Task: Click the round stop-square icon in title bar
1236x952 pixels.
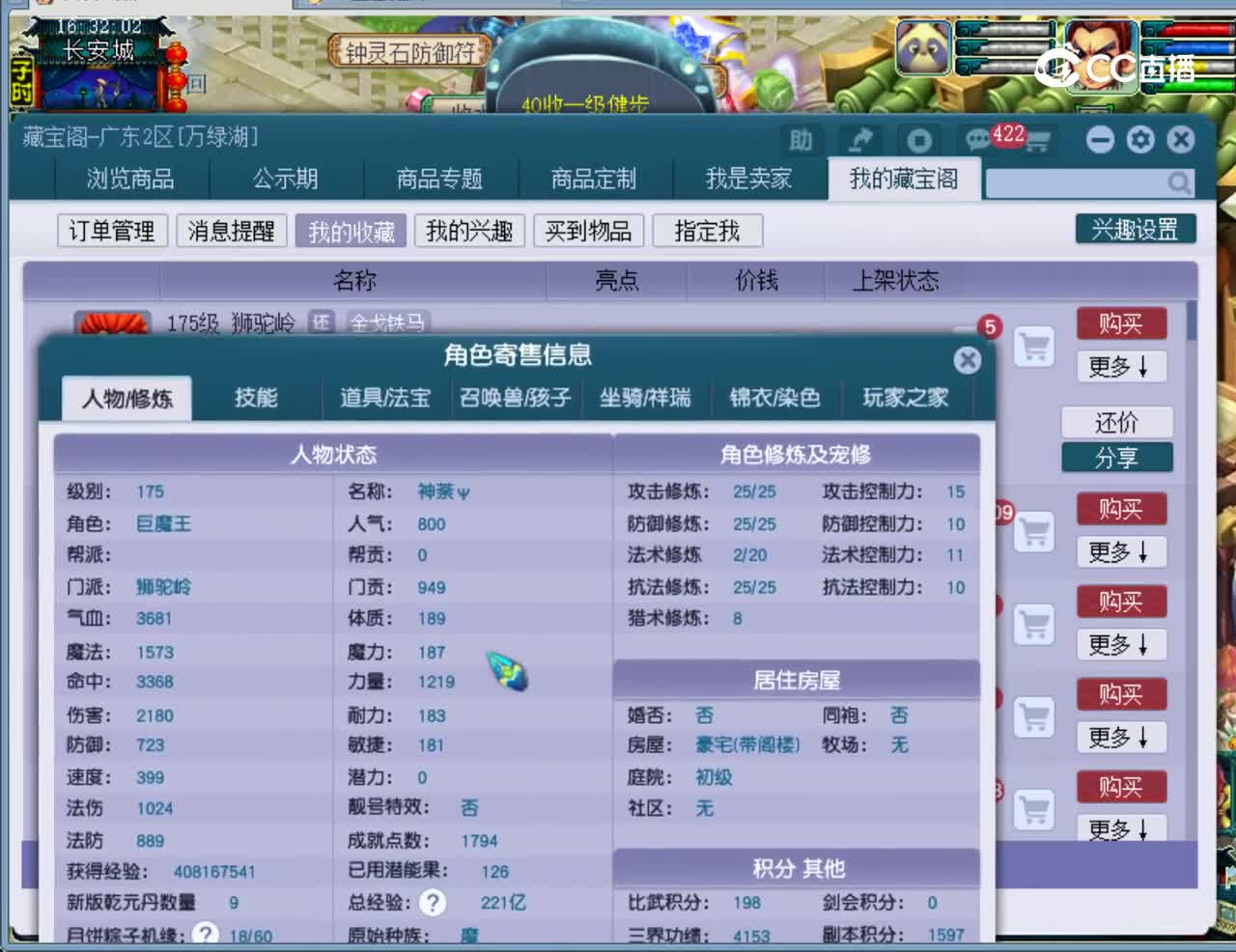Action: coord(918,141)
